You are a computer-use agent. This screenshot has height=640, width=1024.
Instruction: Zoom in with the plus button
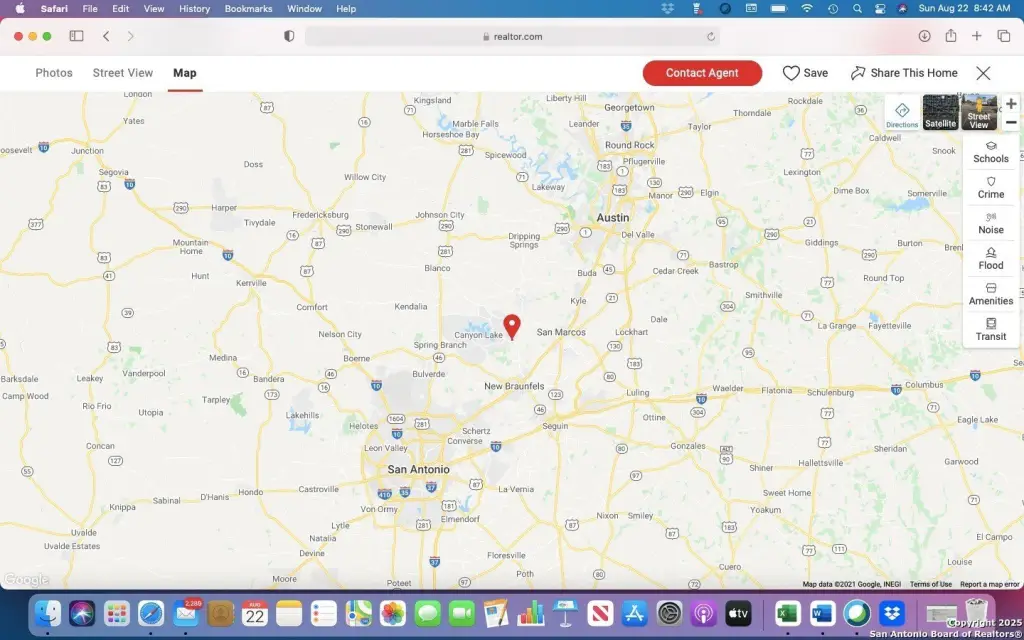(x=1011, y=104)
